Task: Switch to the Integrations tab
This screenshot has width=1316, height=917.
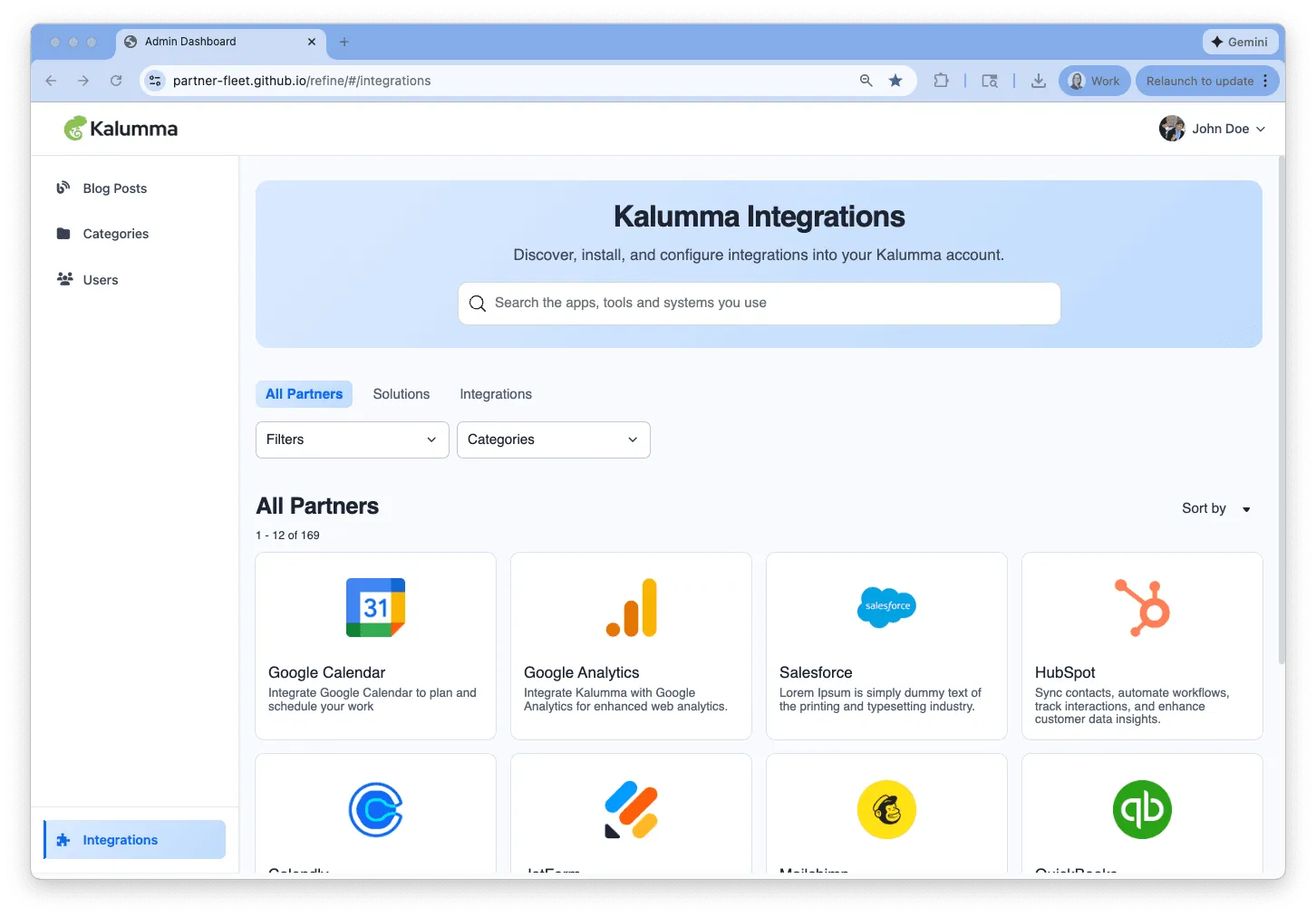Action: click(x=496, y=394)
